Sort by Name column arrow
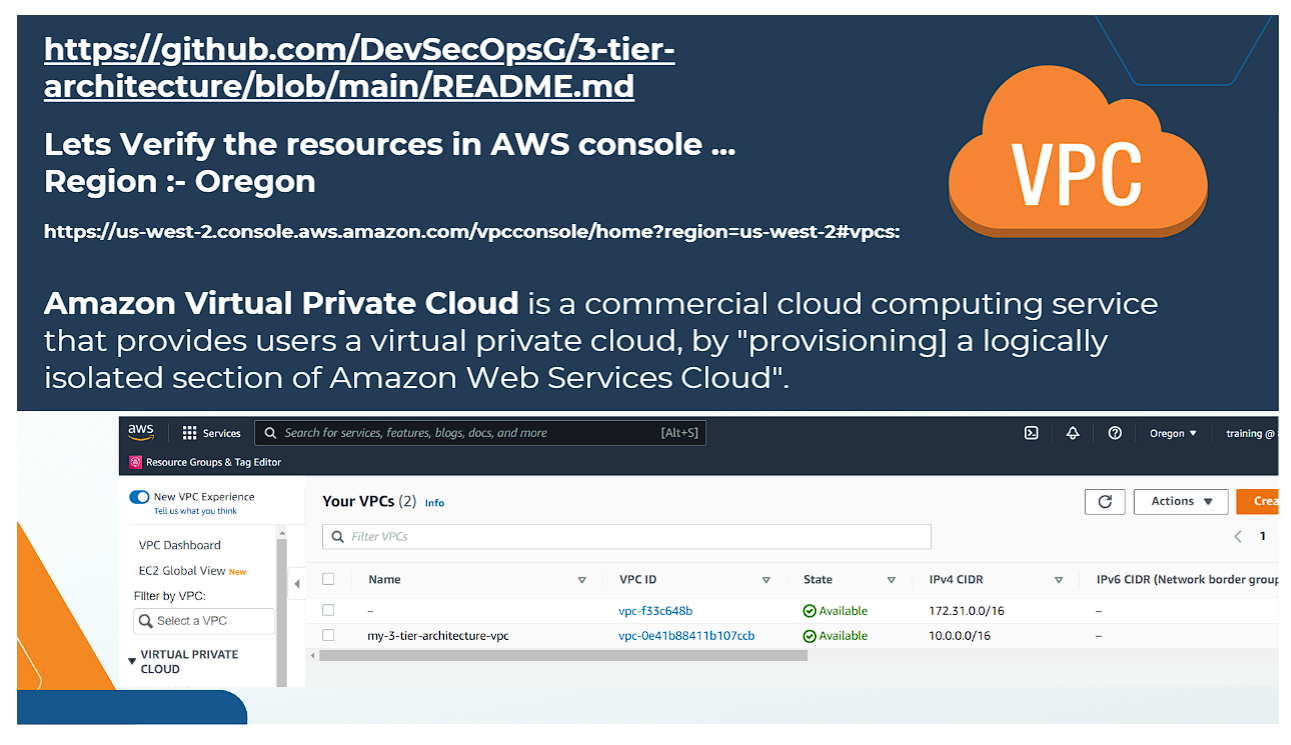This screenshot has height=745, width=1291. pyautogui.click(x=582, y=580)
